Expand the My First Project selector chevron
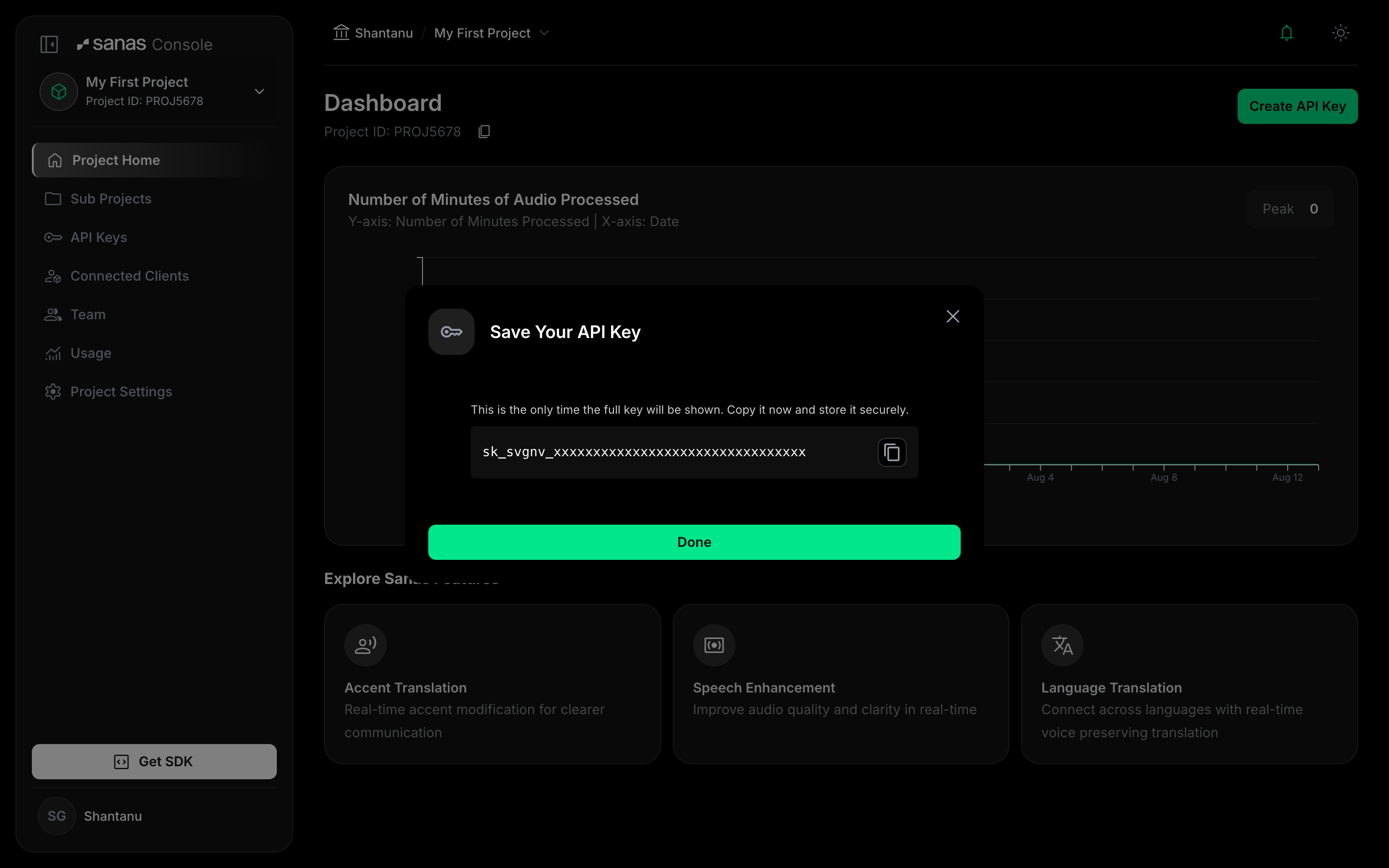 click(x=259, y=91)
